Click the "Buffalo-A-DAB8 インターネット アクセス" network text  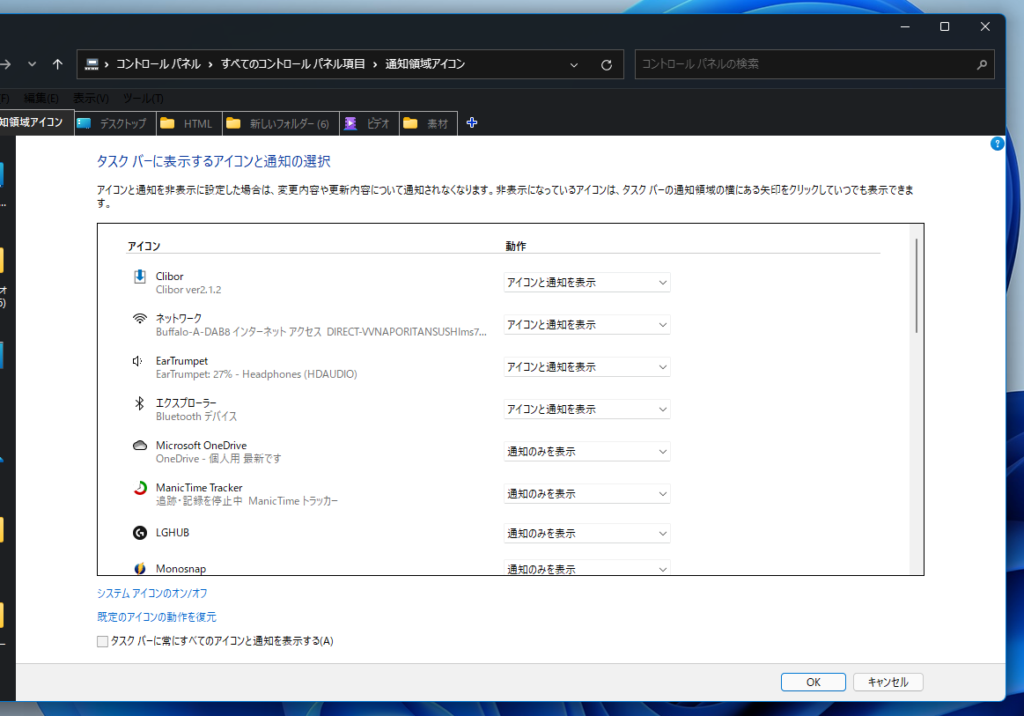238,332
